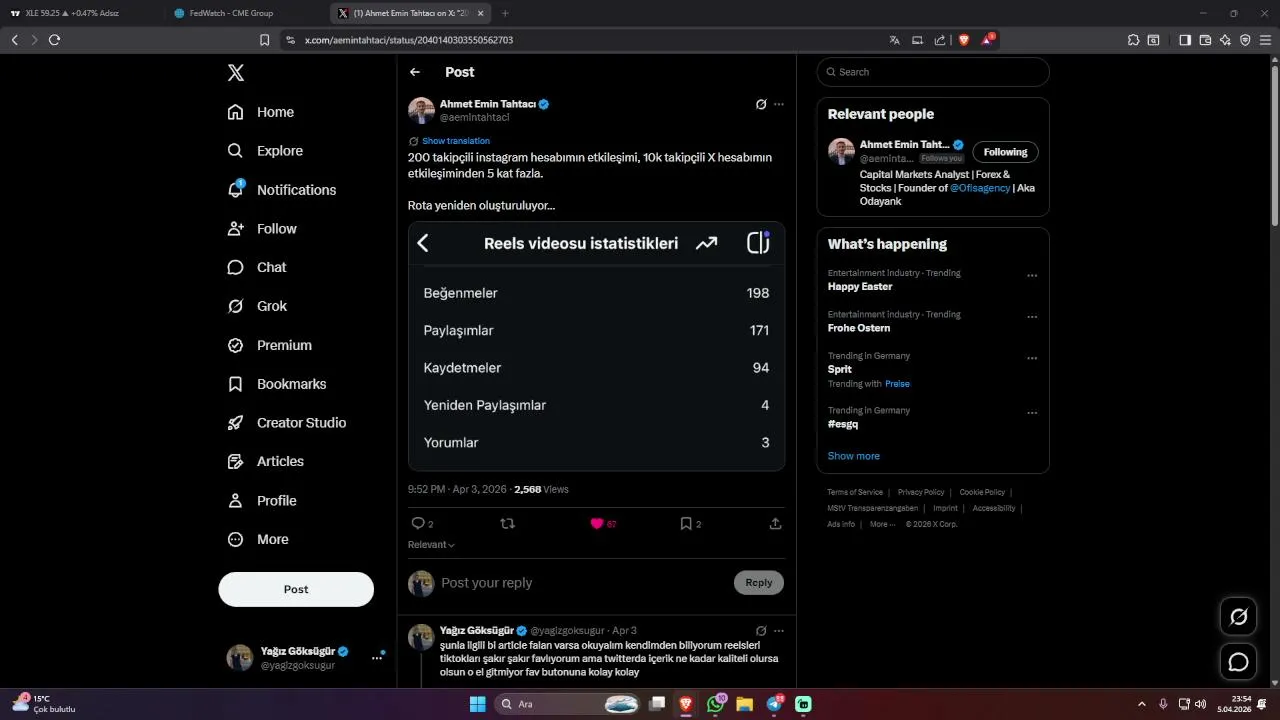The width and height of the screenshot is (1280, 720).
Task: Open Articles in the sidebar
Action: pos(266,462)
